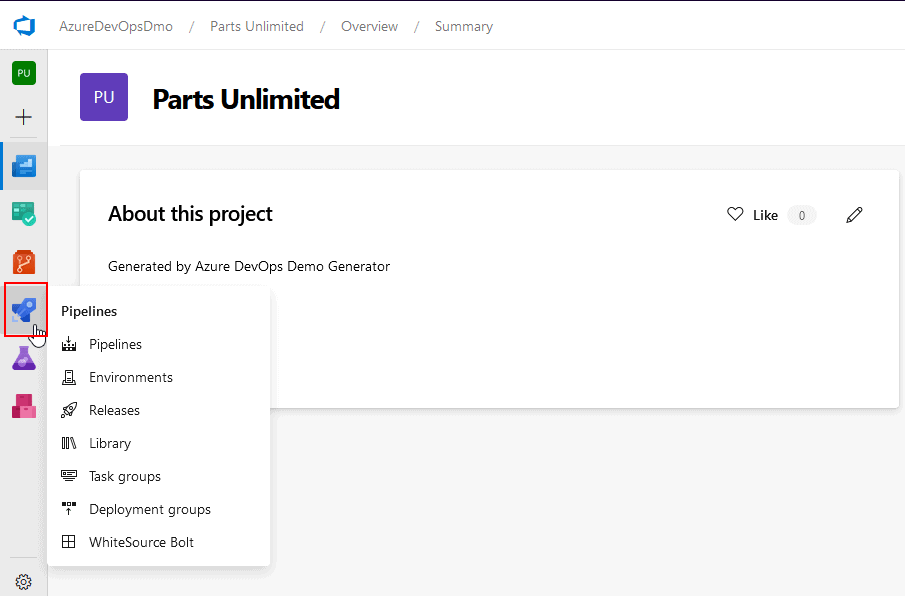Create new project using plus icon
This screenshot has height=596, width=905.
tap(23, 117)
